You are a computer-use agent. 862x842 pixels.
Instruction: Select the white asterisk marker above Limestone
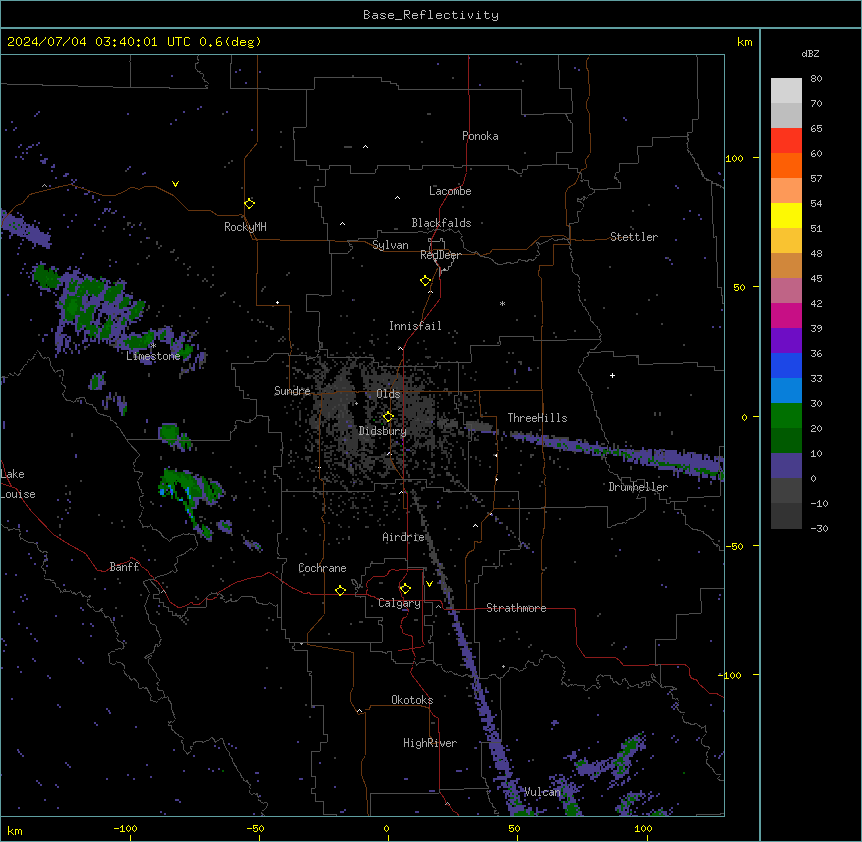point(153,346)
